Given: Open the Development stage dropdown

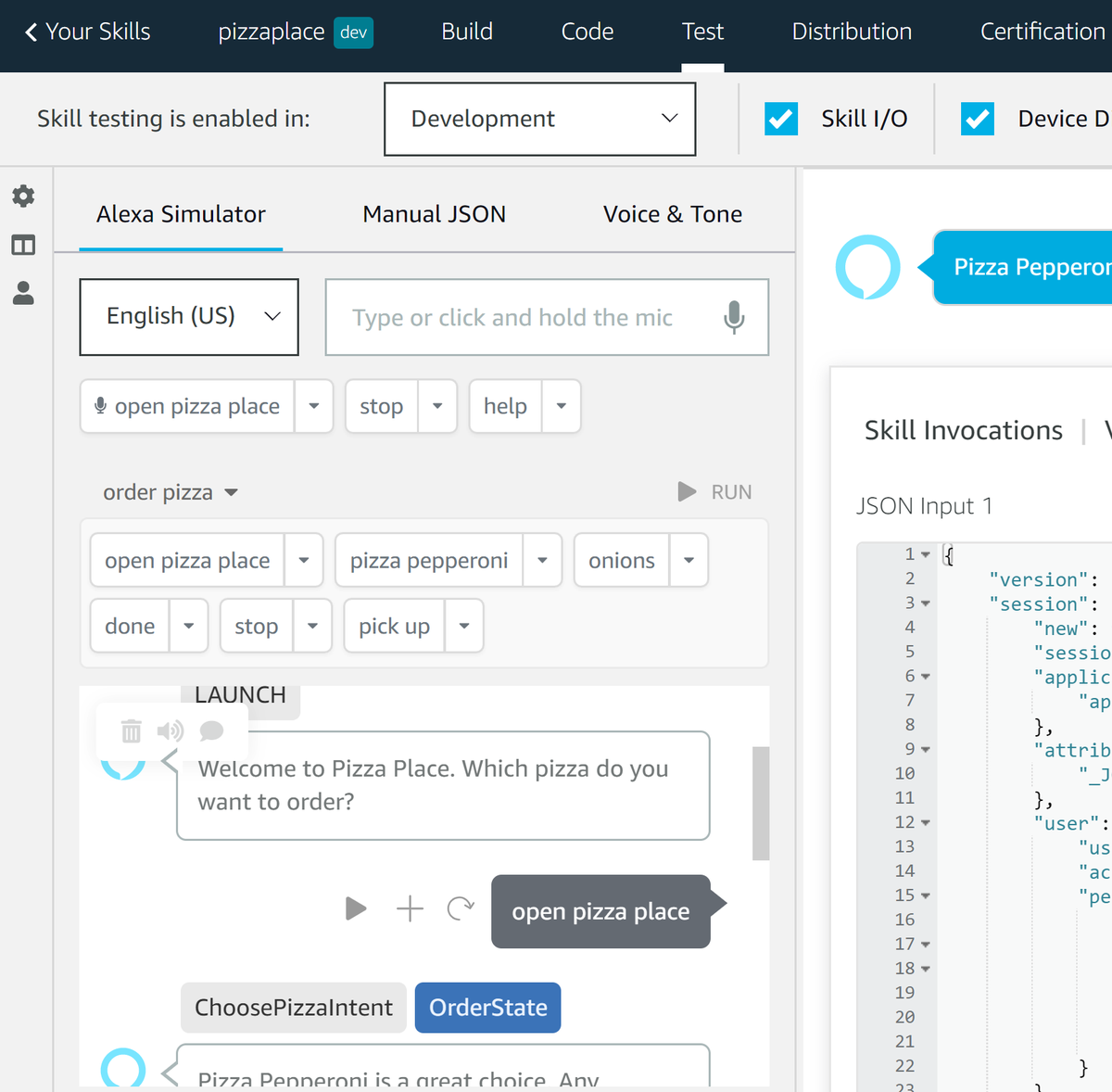Looking at the screenshot, I should point(540,119).
